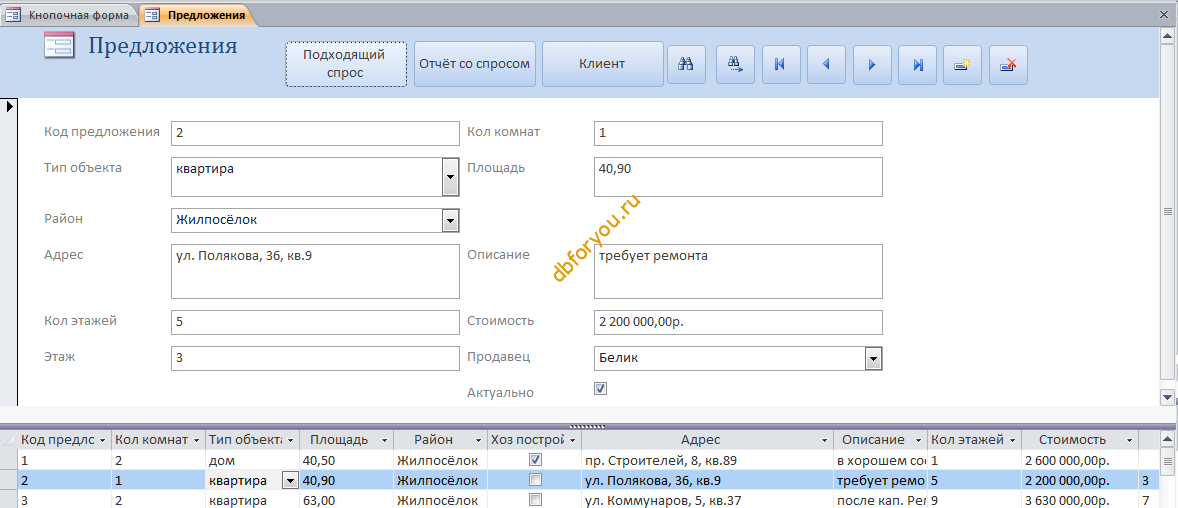
Task: Toggle the Актуально checkbox
Action: tap(600, 389)
